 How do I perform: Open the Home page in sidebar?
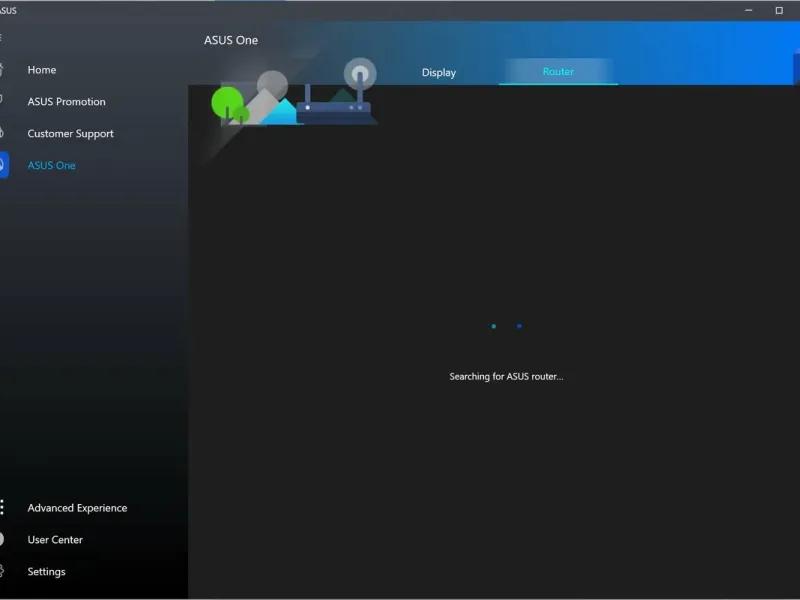[x=42, y=70]
